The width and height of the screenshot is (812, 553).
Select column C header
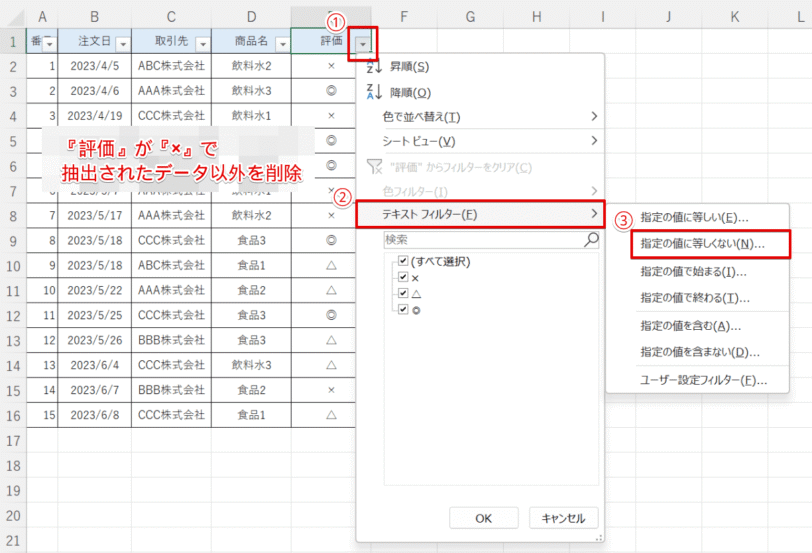[171, 17]
